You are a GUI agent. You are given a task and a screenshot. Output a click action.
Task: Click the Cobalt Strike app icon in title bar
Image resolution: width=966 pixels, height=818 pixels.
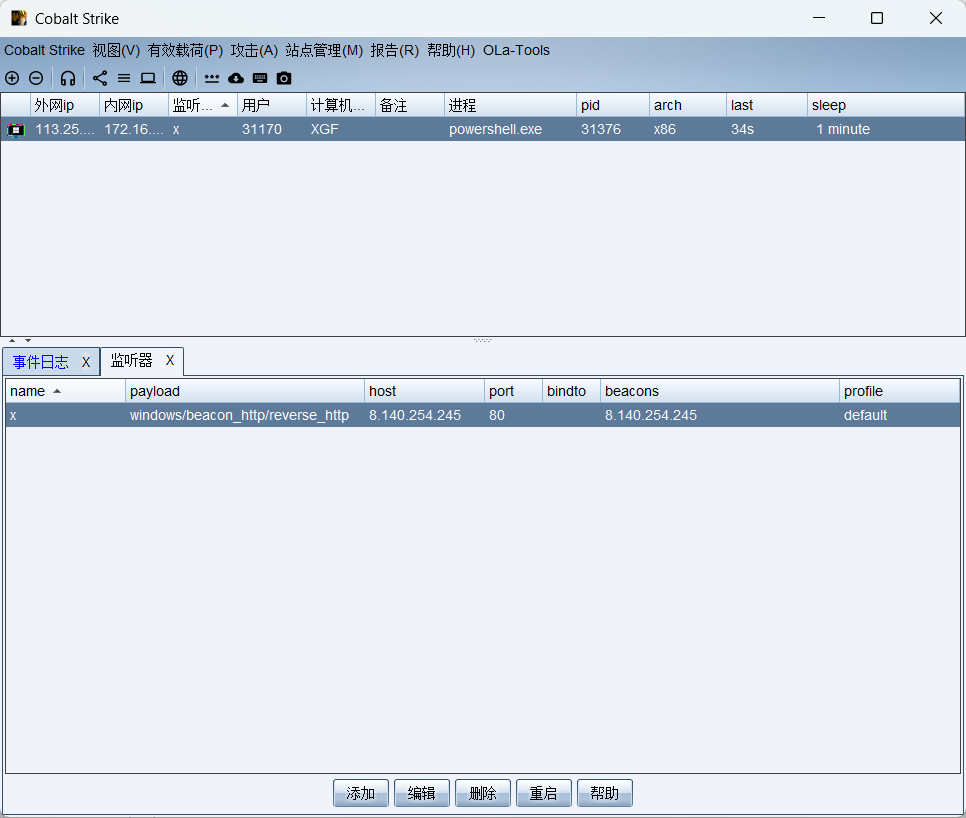coord(19,18)
